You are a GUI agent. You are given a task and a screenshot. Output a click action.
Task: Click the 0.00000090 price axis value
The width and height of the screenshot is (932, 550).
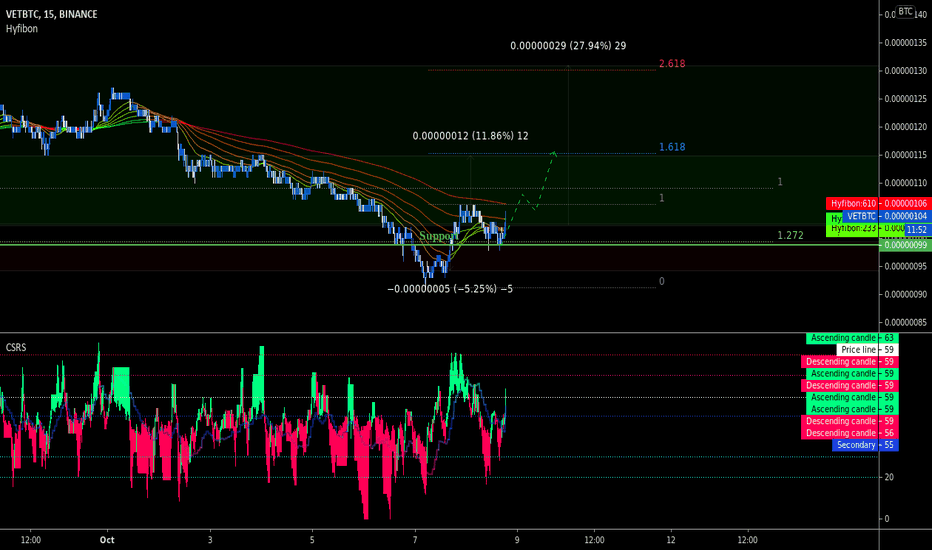[905, 294]
